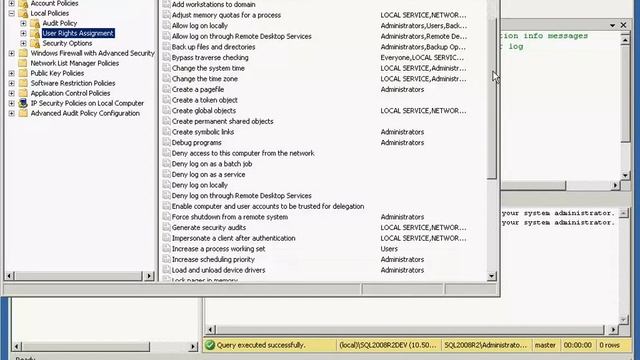Select Back up files and directories policy
Viewport: 640px width, 360px height.
(x=213, y=47)
